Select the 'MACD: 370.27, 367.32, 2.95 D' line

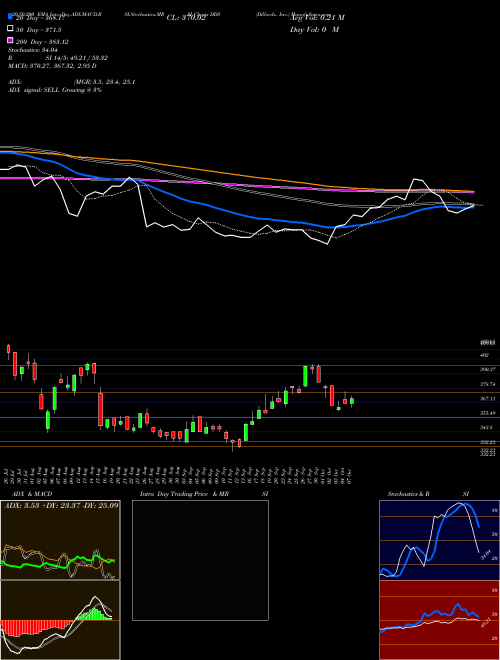[x=52, y=66]
